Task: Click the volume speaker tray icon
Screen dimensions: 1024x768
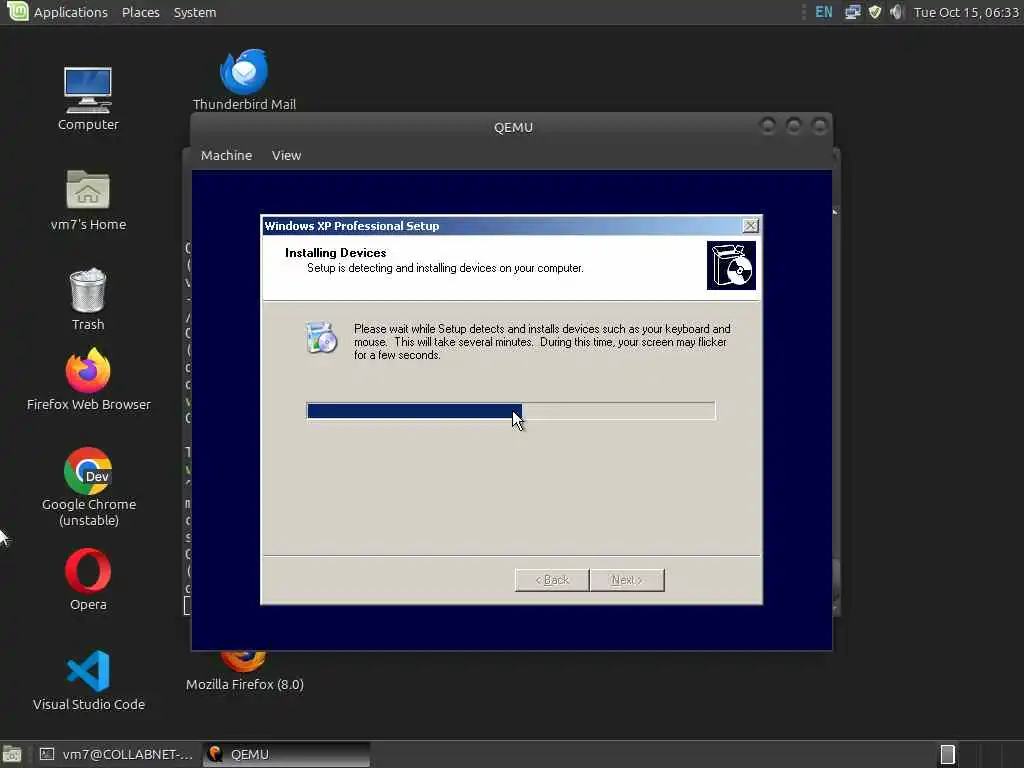Action: click(896, 12)
